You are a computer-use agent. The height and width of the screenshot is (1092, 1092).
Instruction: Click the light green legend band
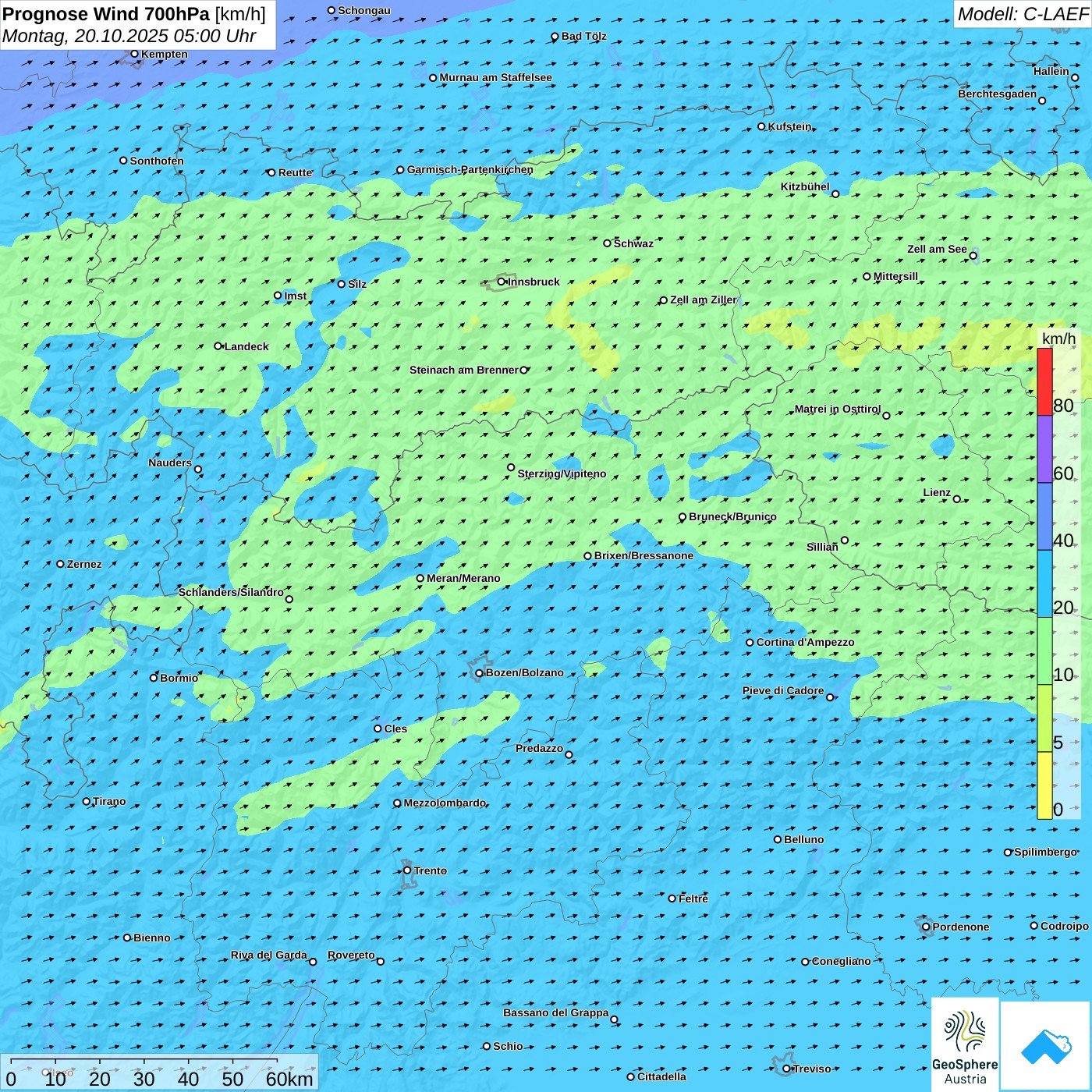pyautogui.click(x=1044, y=651)
